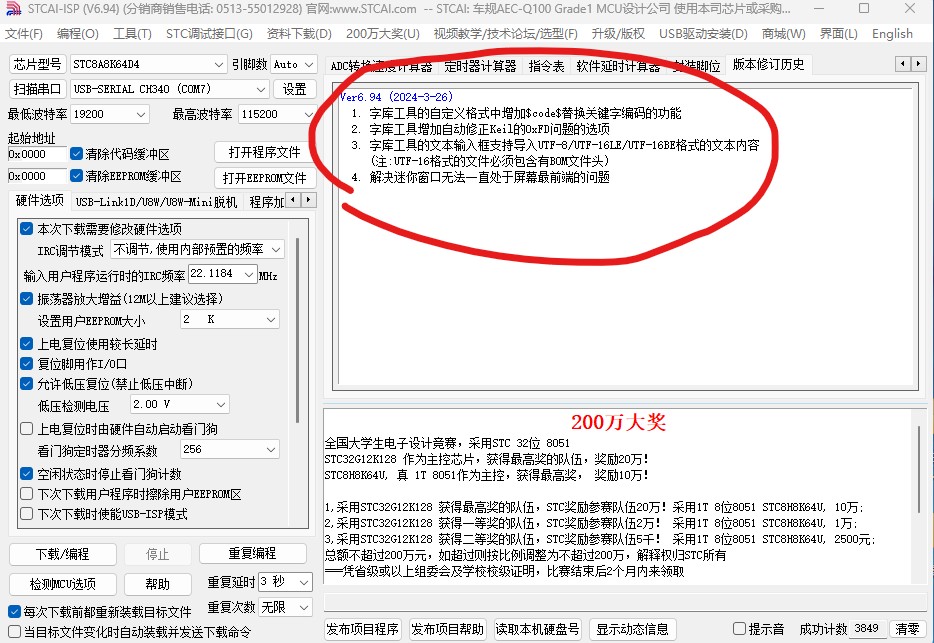This screenshot has width=934, height=643.
Task: Click 检测MCU选项 button
Action: pyautogui.click(x=63, y=584)
